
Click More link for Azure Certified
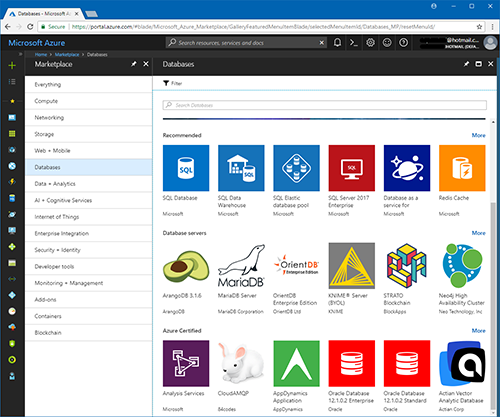click(478, 331)
